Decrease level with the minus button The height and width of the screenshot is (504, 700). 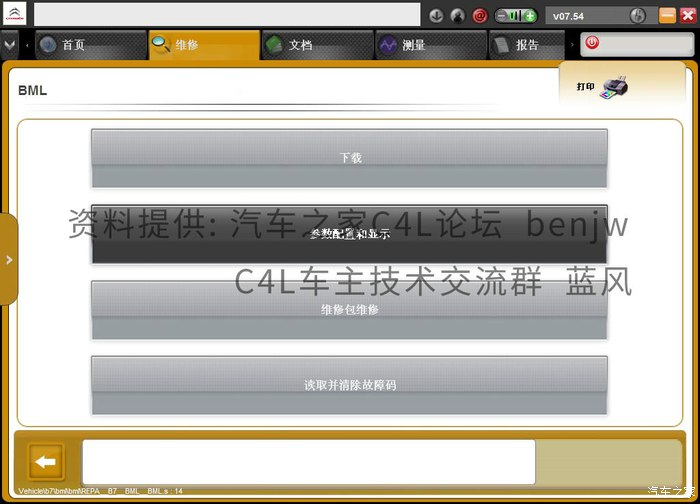pyautogui.click(x=501, y=16)
